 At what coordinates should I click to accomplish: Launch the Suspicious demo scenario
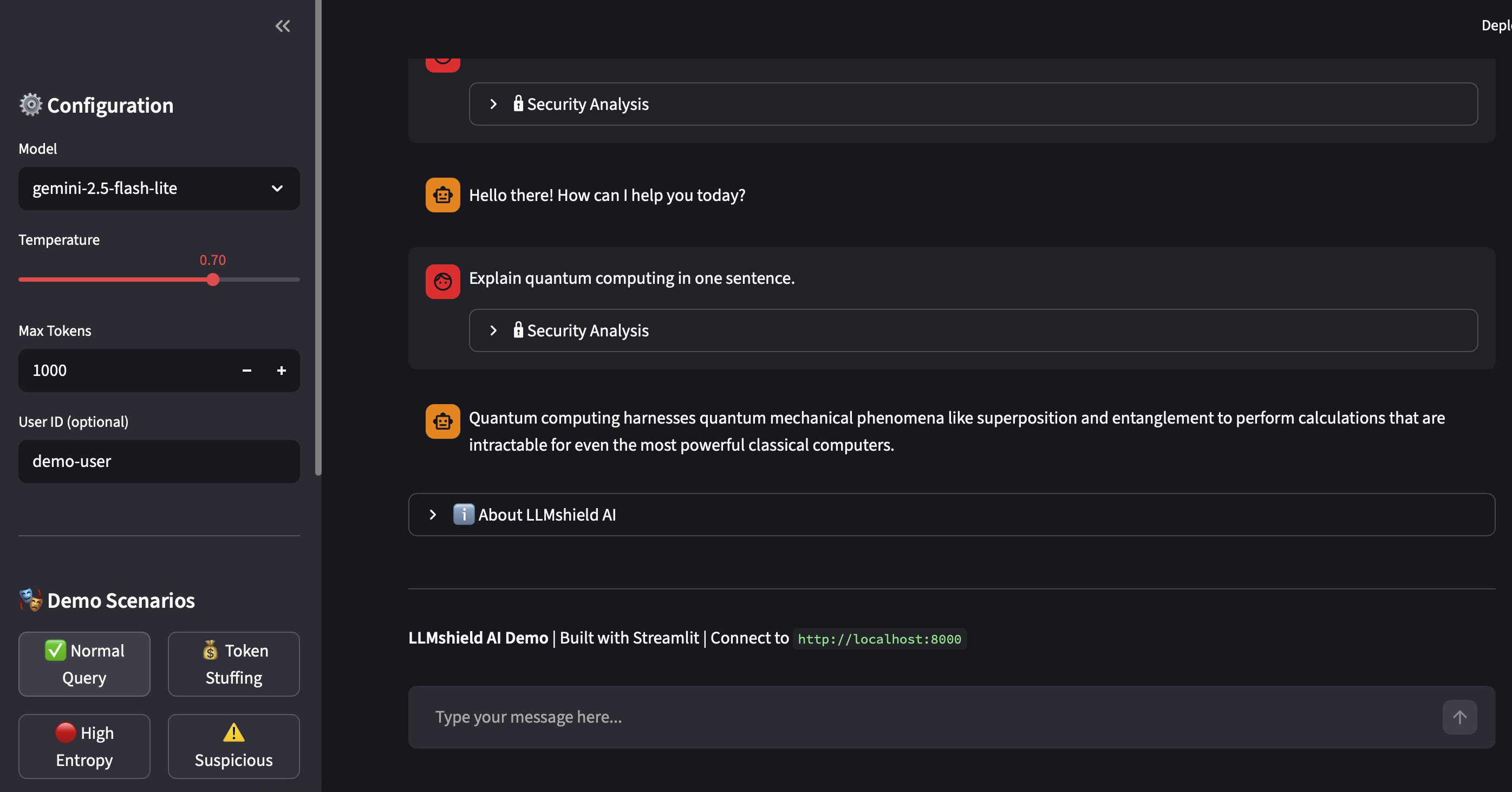[233, 746]
